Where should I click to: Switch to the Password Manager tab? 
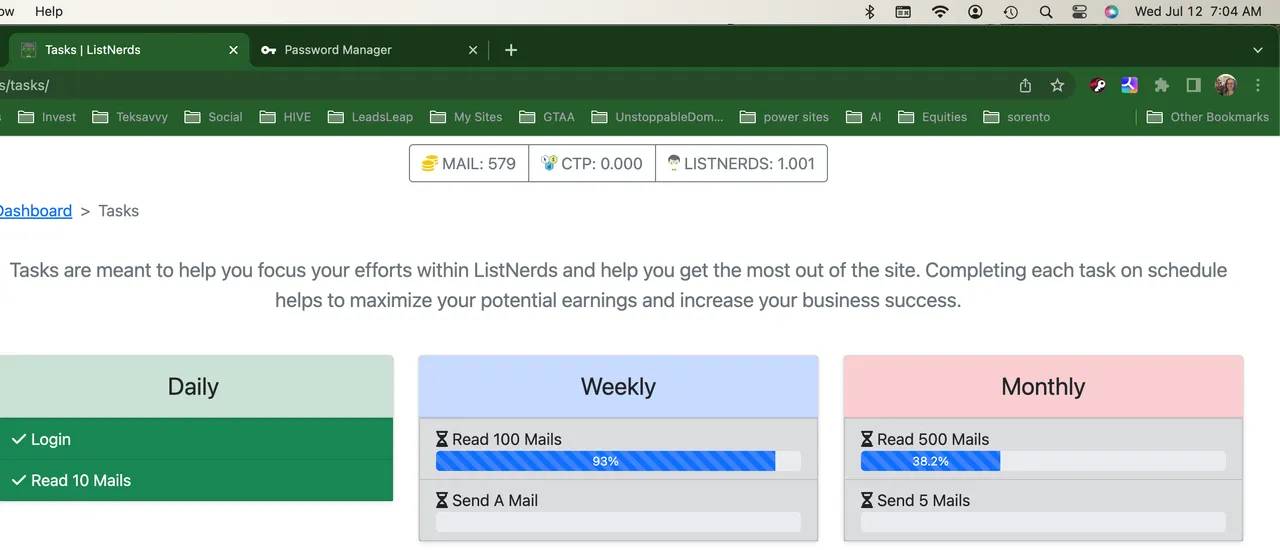[370, 50]
